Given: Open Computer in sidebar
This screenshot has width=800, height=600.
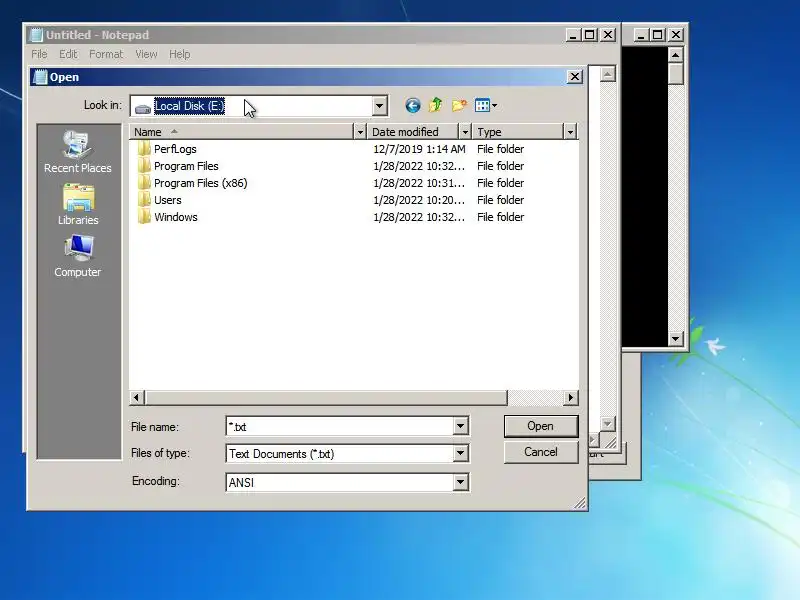Looking at the screenshot, I should tap(78, 256).
